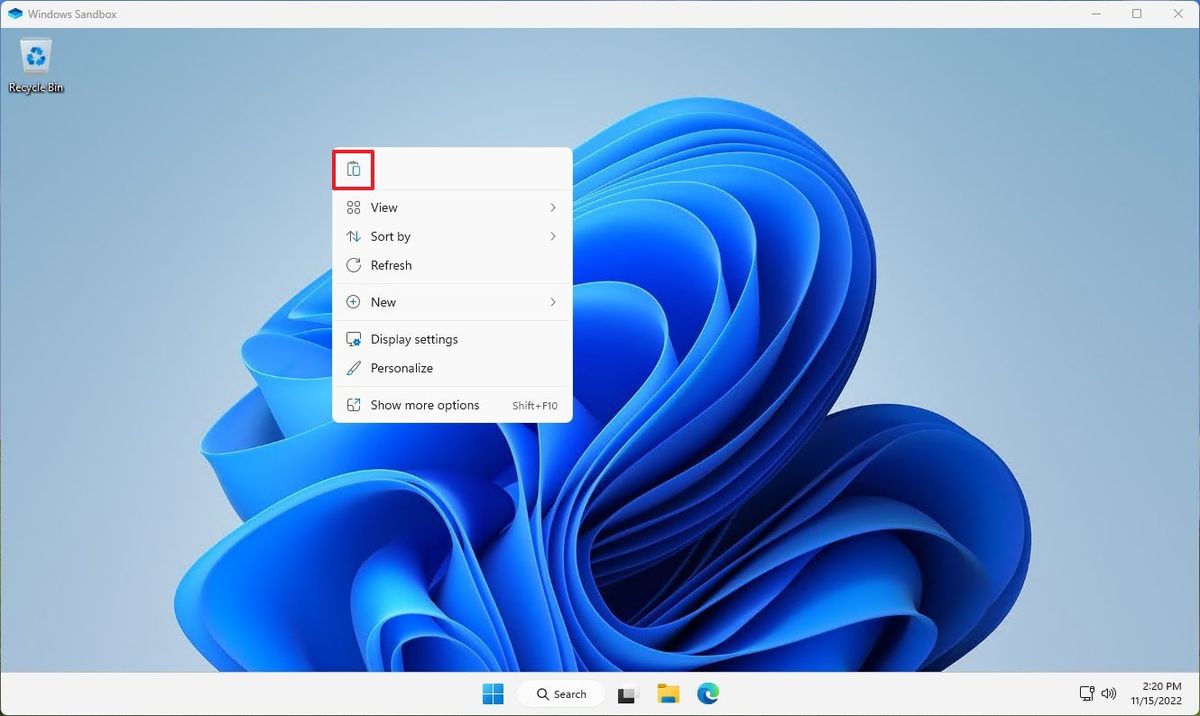Select Show more options in the menu
This screenshot has width=1200, height=716.
(424, 405)
